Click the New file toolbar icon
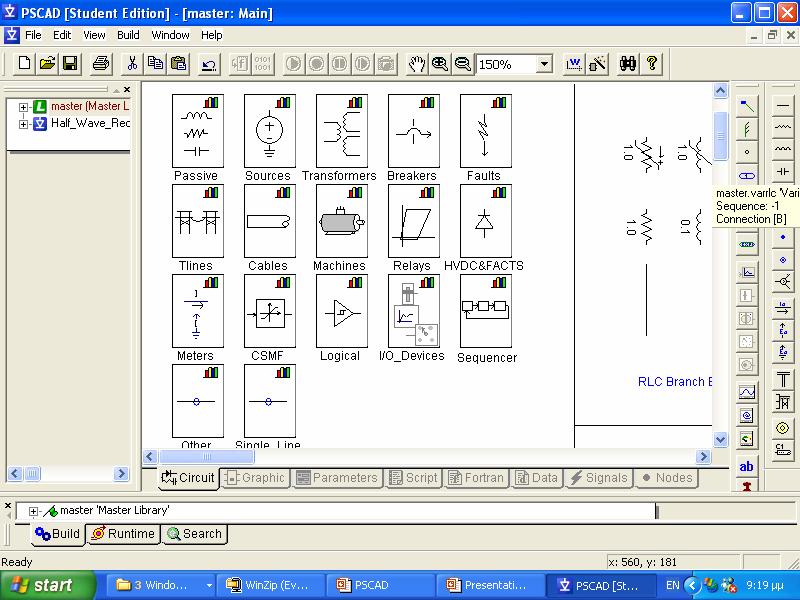Screen dimensions: 800x600 24,64
